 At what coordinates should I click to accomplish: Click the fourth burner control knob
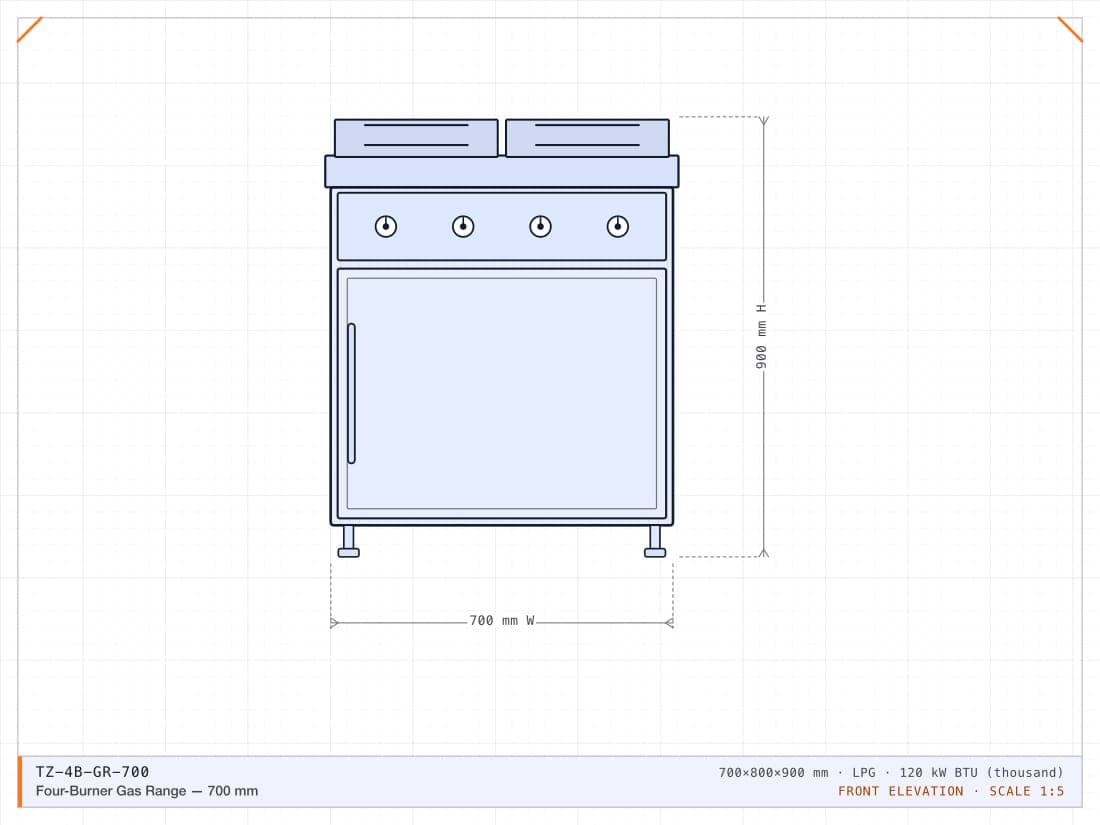(617, 227)
